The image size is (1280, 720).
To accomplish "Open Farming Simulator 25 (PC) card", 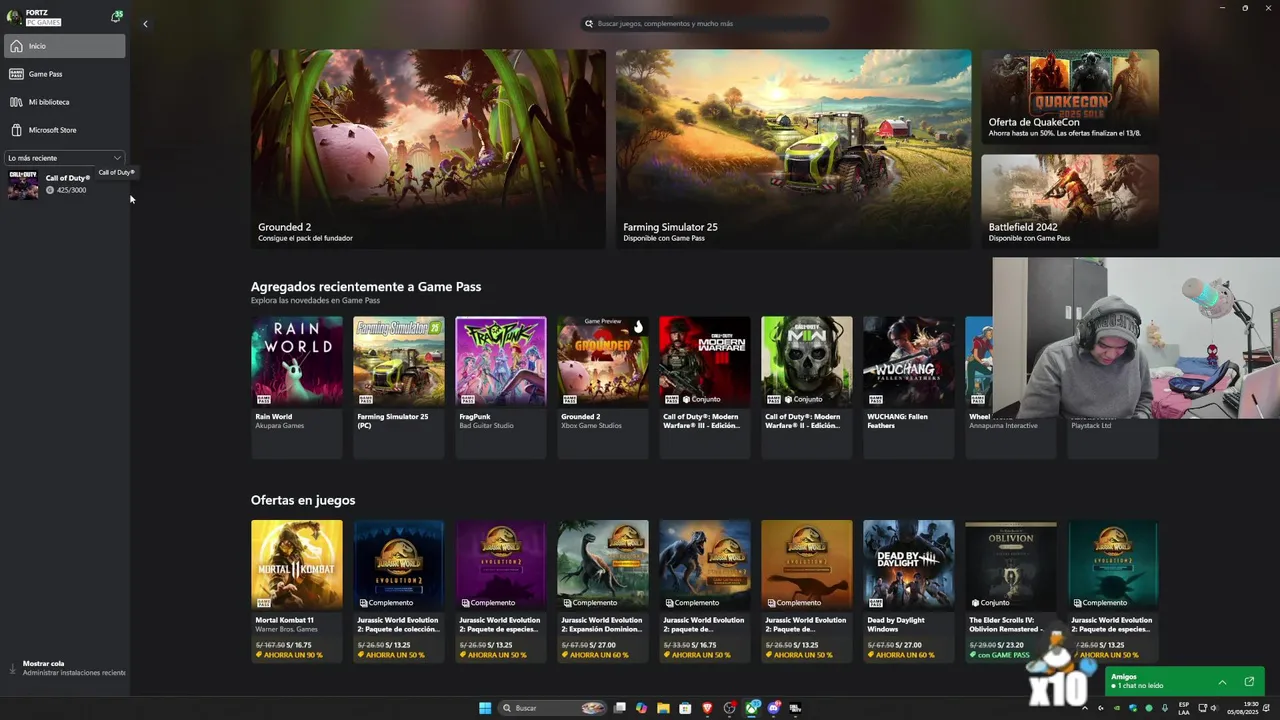I will click(x=399, y=387).
